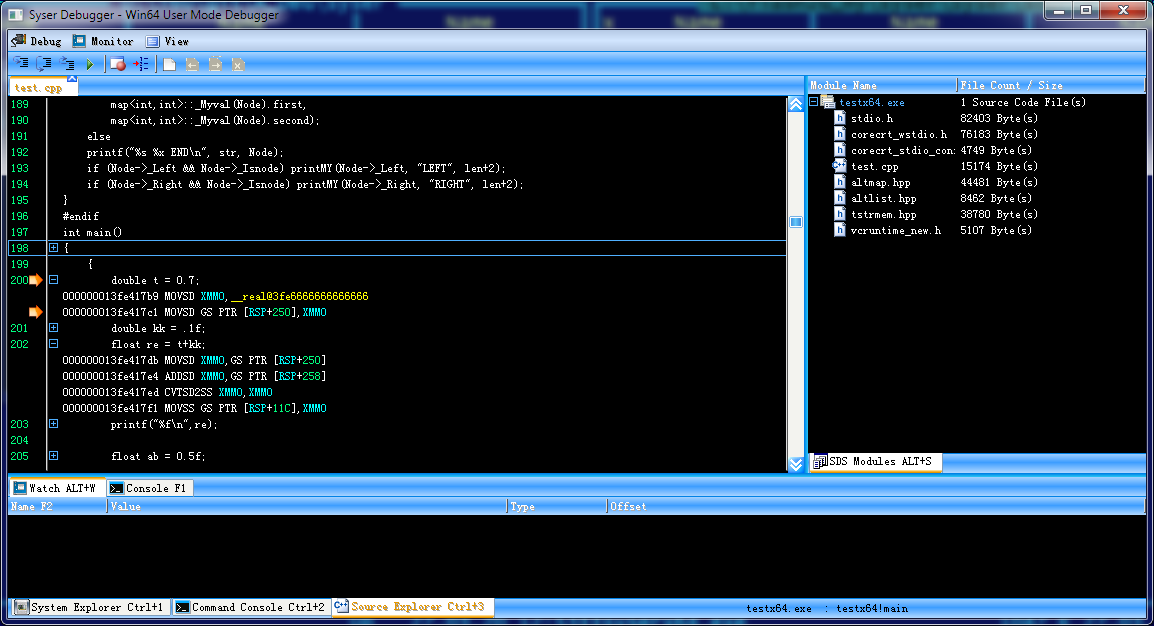Viewport: 1154px width, 626px height.
Task: Click the altlist.hpp file icon
Action: coord(840,198)
